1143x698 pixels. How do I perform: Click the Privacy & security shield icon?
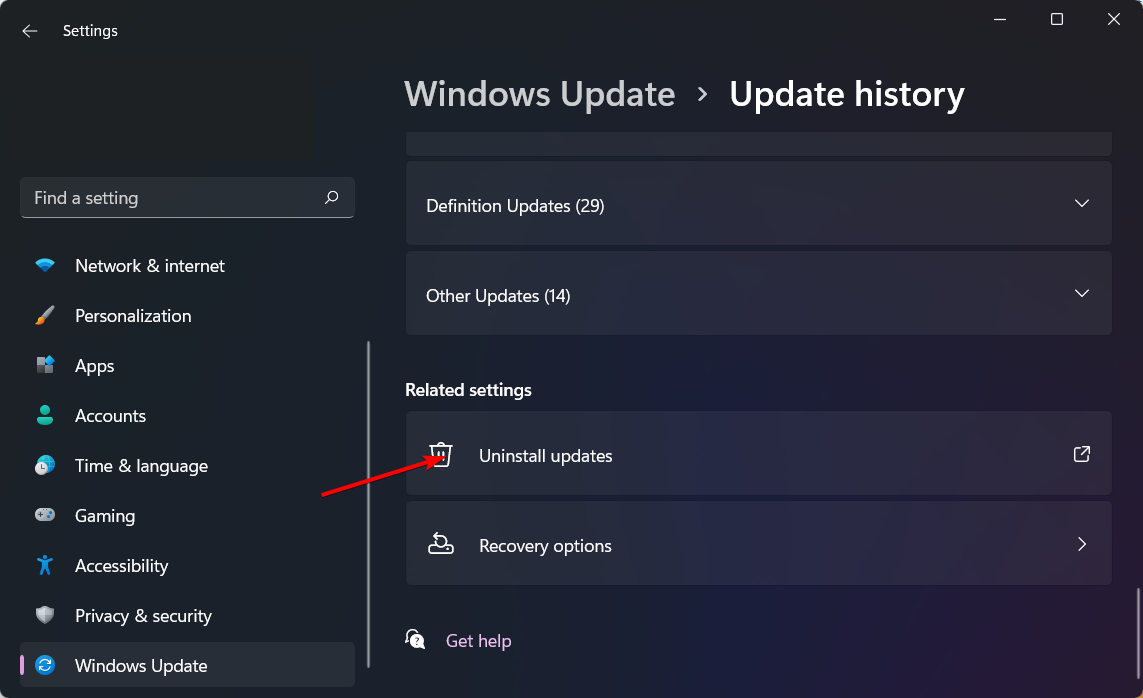point(45,615)
